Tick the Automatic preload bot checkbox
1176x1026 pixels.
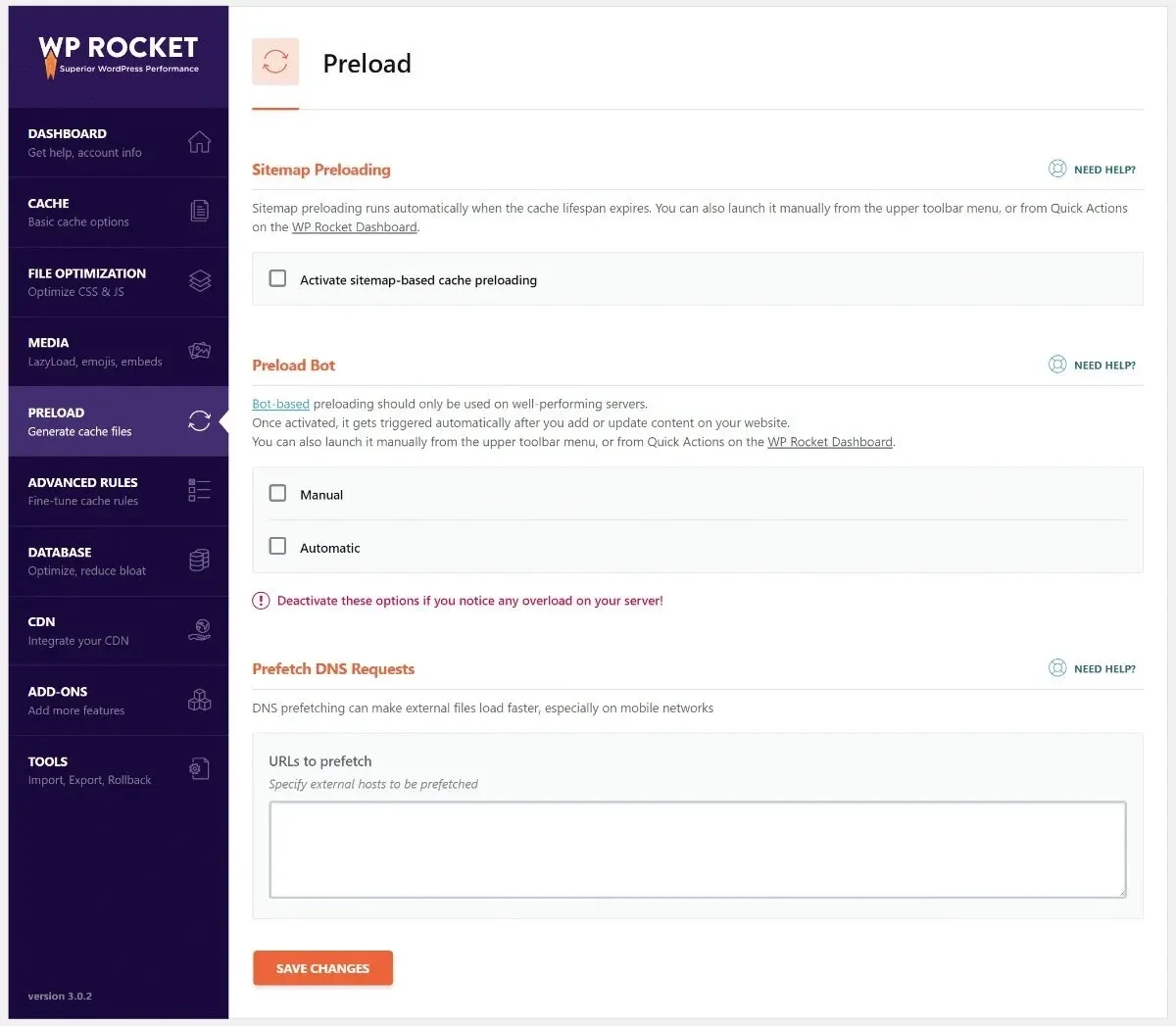click(x=278, y=546)
